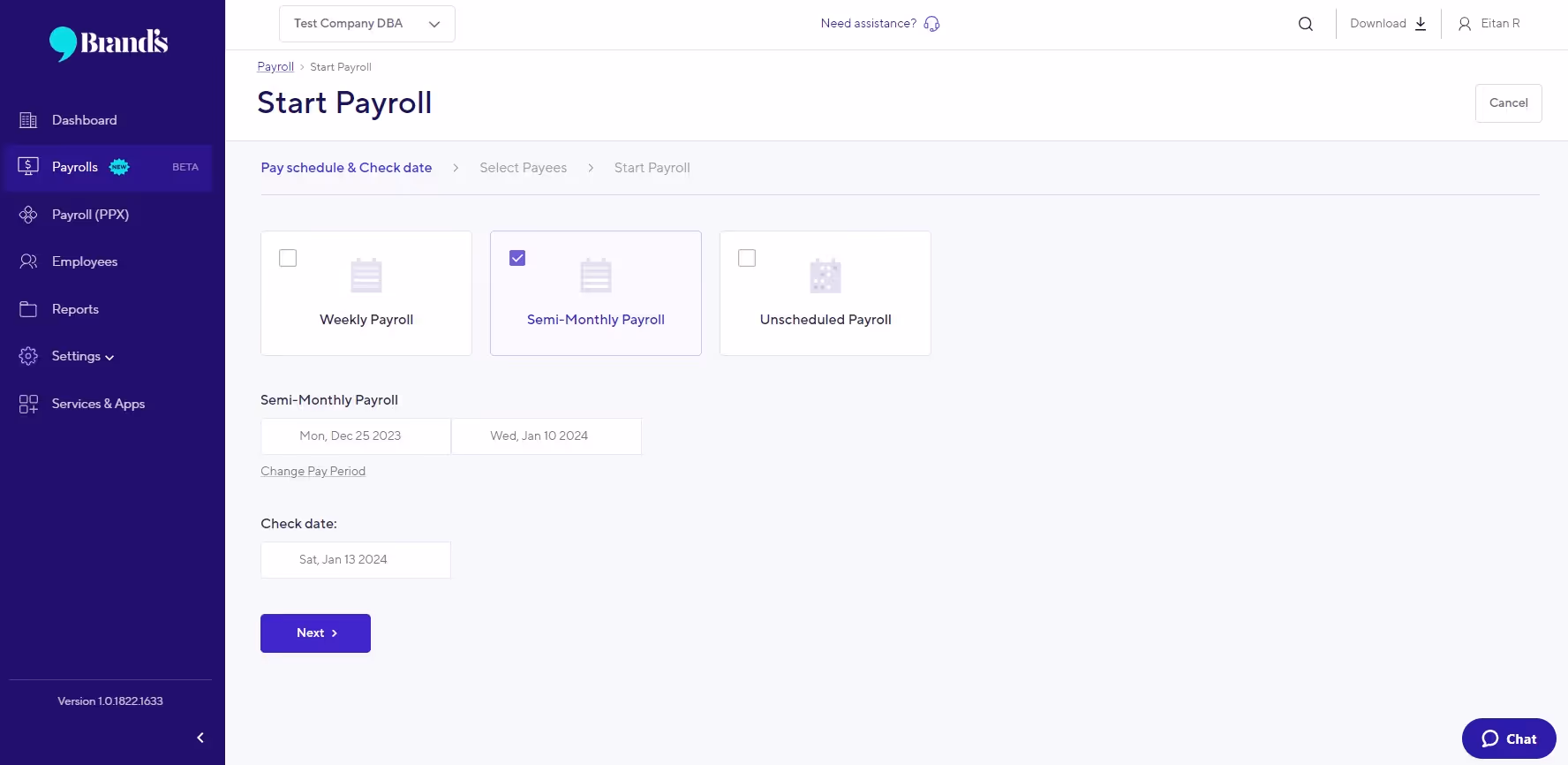Viewport: 1568px width, 765px height.
Task: Go to the Select Payees step
Action: pos(524,168)
